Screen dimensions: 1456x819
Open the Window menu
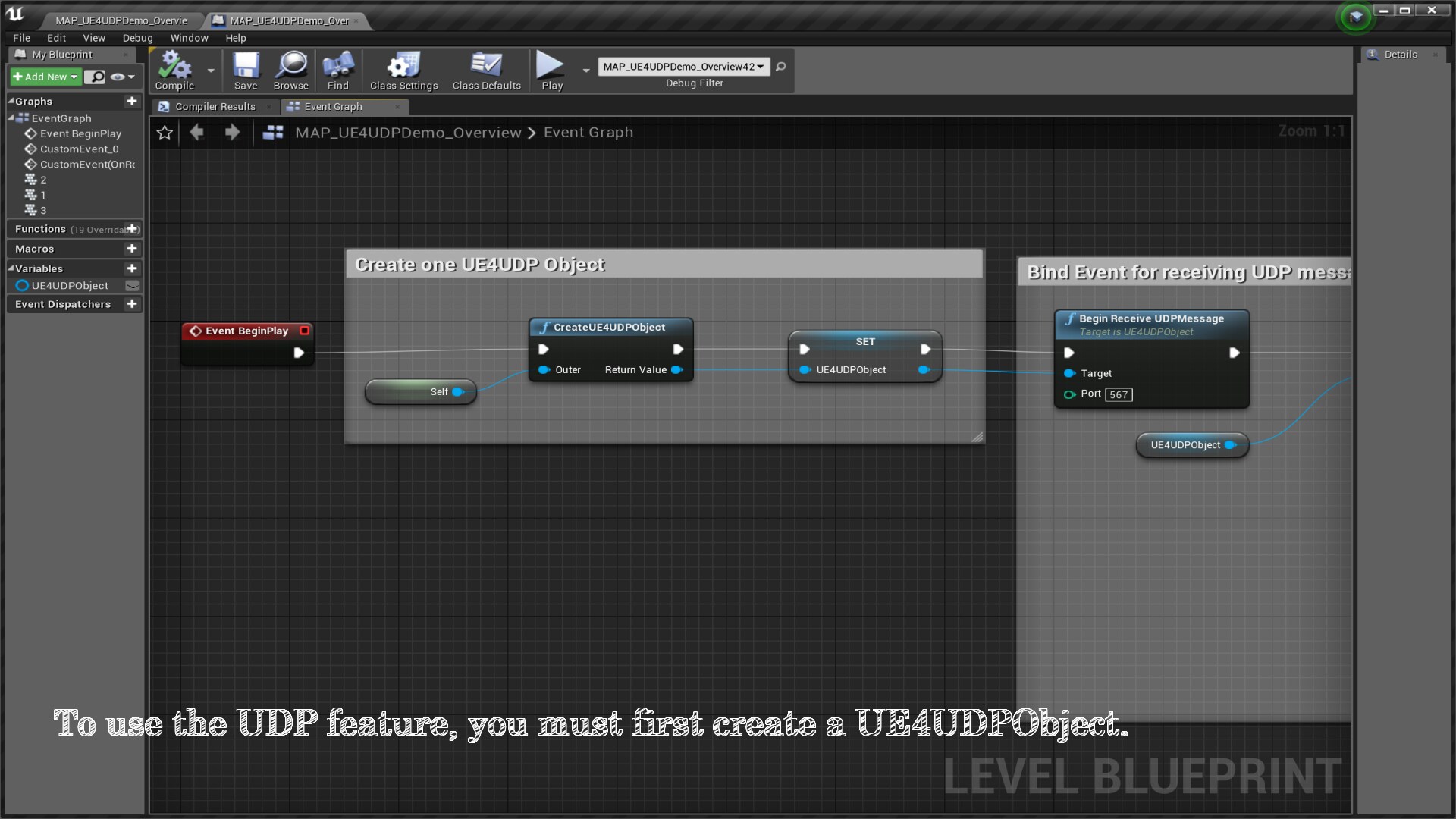(189, 38)
